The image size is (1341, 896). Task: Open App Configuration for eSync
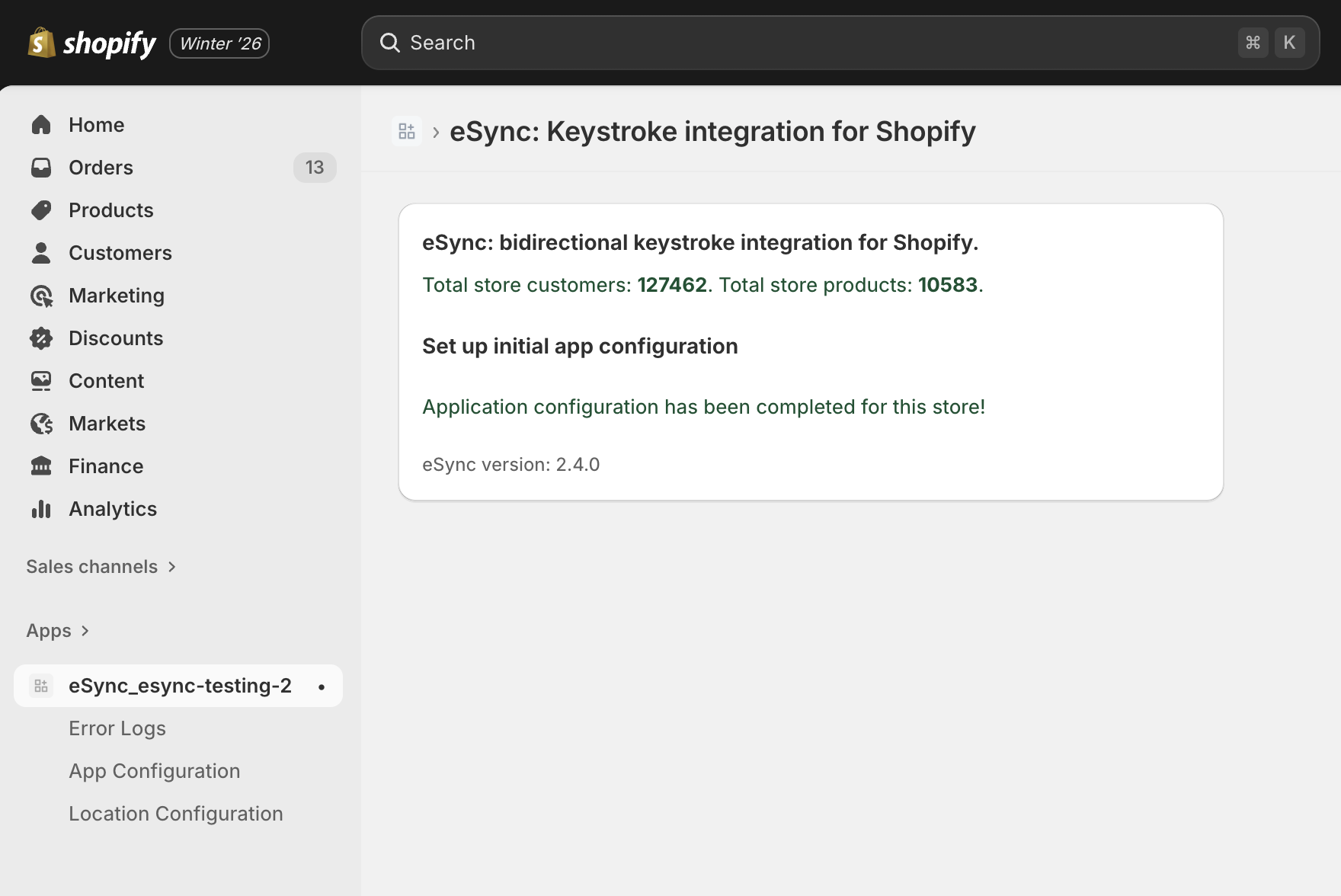click(x=154, y=770)
